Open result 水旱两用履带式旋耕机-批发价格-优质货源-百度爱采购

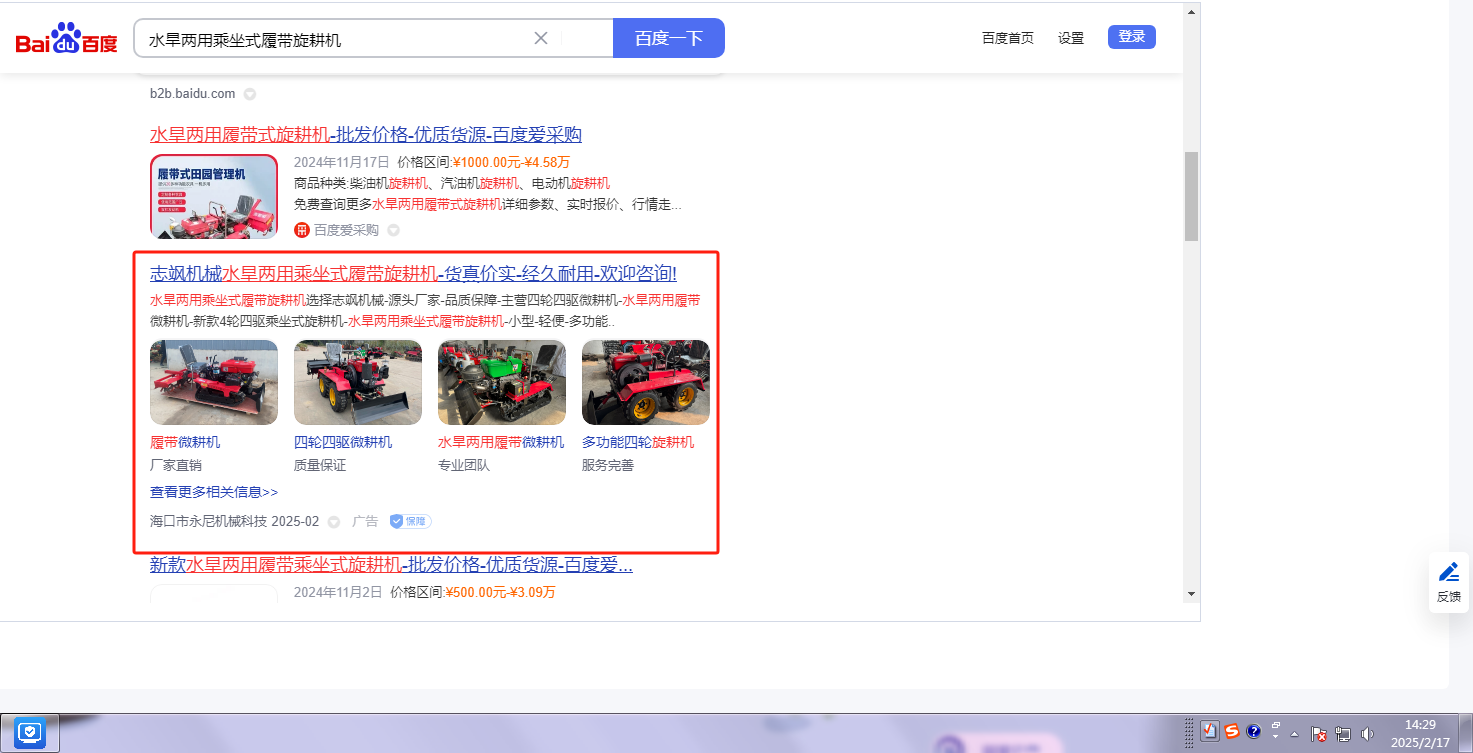pyautogui.click(x=366, y=135)
